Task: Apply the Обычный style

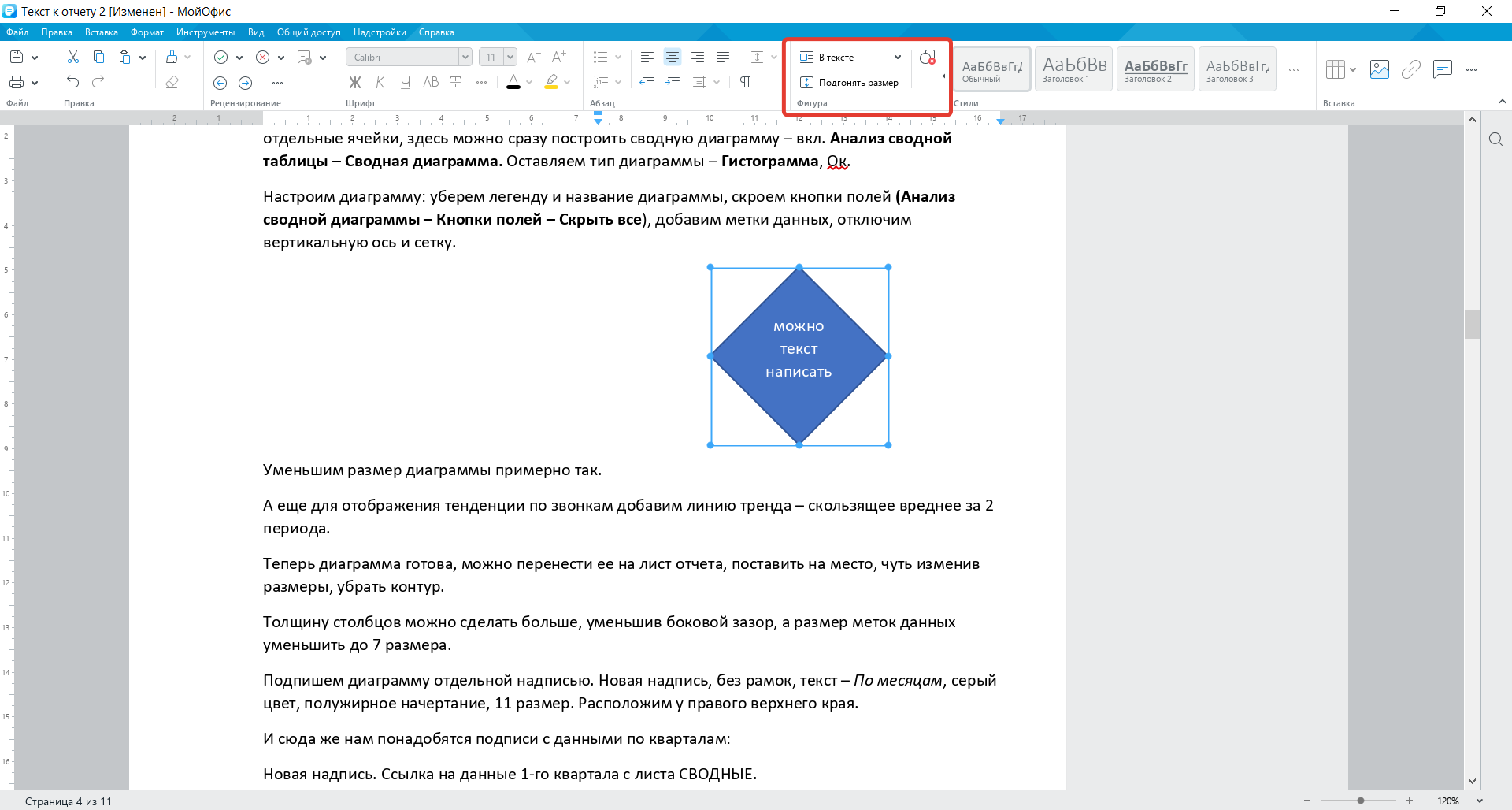Action: pyautogui.click(x=992, y=69)
